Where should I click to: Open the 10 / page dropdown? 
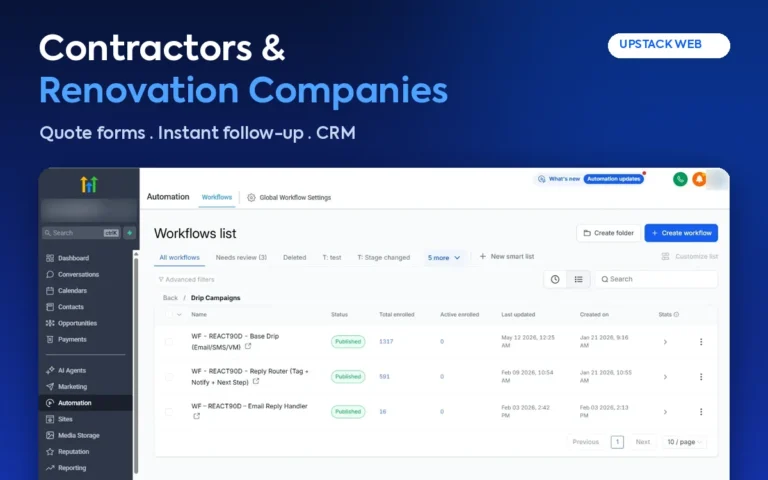coord(685,442)
